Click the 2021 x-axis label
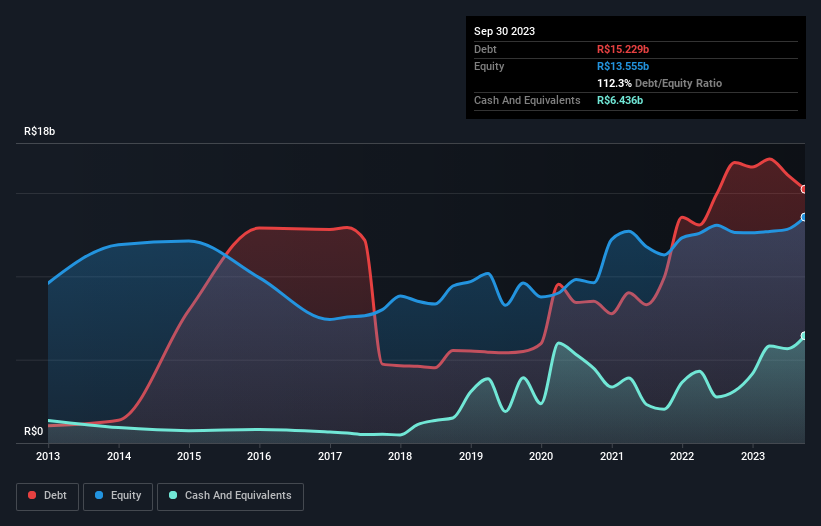Image resolution: width=821 pixels, height=526 pixels. [612, 456]
